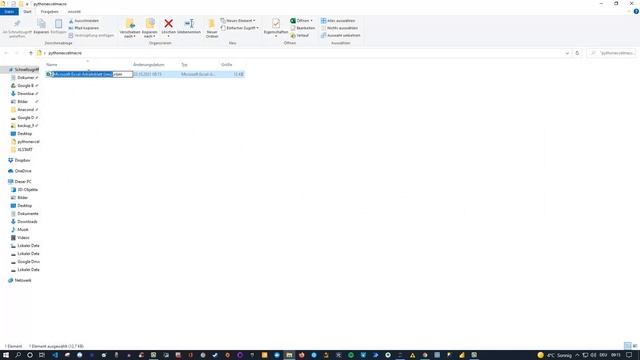
Task: Click Nichts auswählen in ribbon
Action: 339,28
